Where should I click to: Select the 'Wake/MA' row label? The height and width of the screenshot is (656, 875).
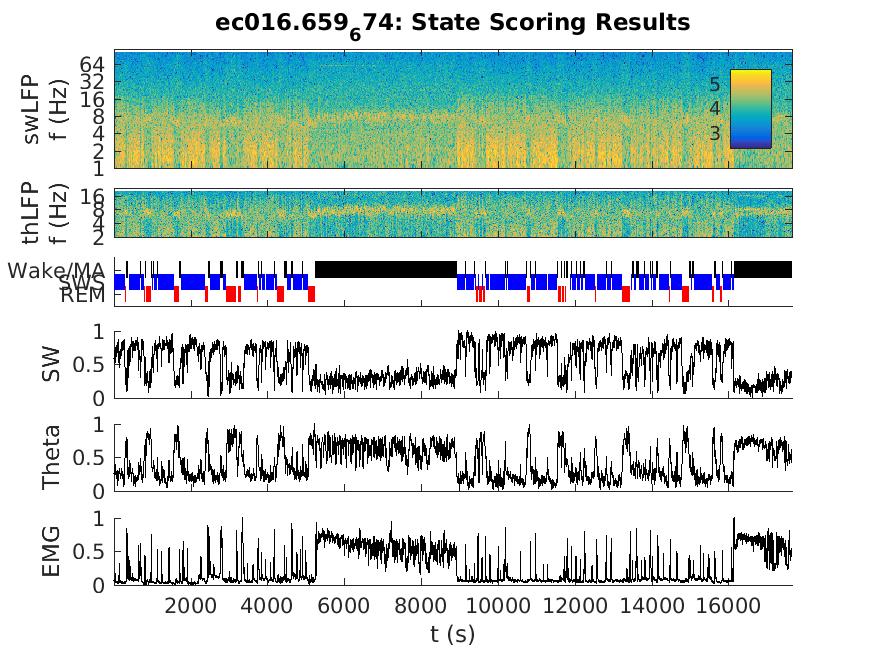56,270
